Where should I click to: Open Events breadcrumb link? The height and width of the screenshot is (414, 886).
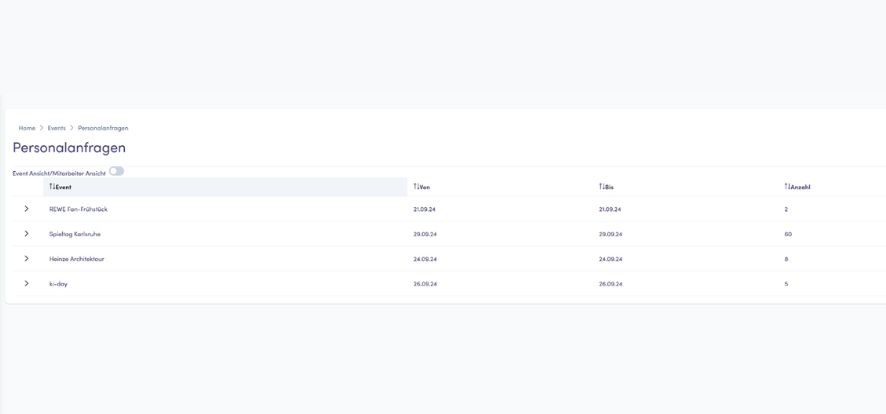[x=57, y=128]
